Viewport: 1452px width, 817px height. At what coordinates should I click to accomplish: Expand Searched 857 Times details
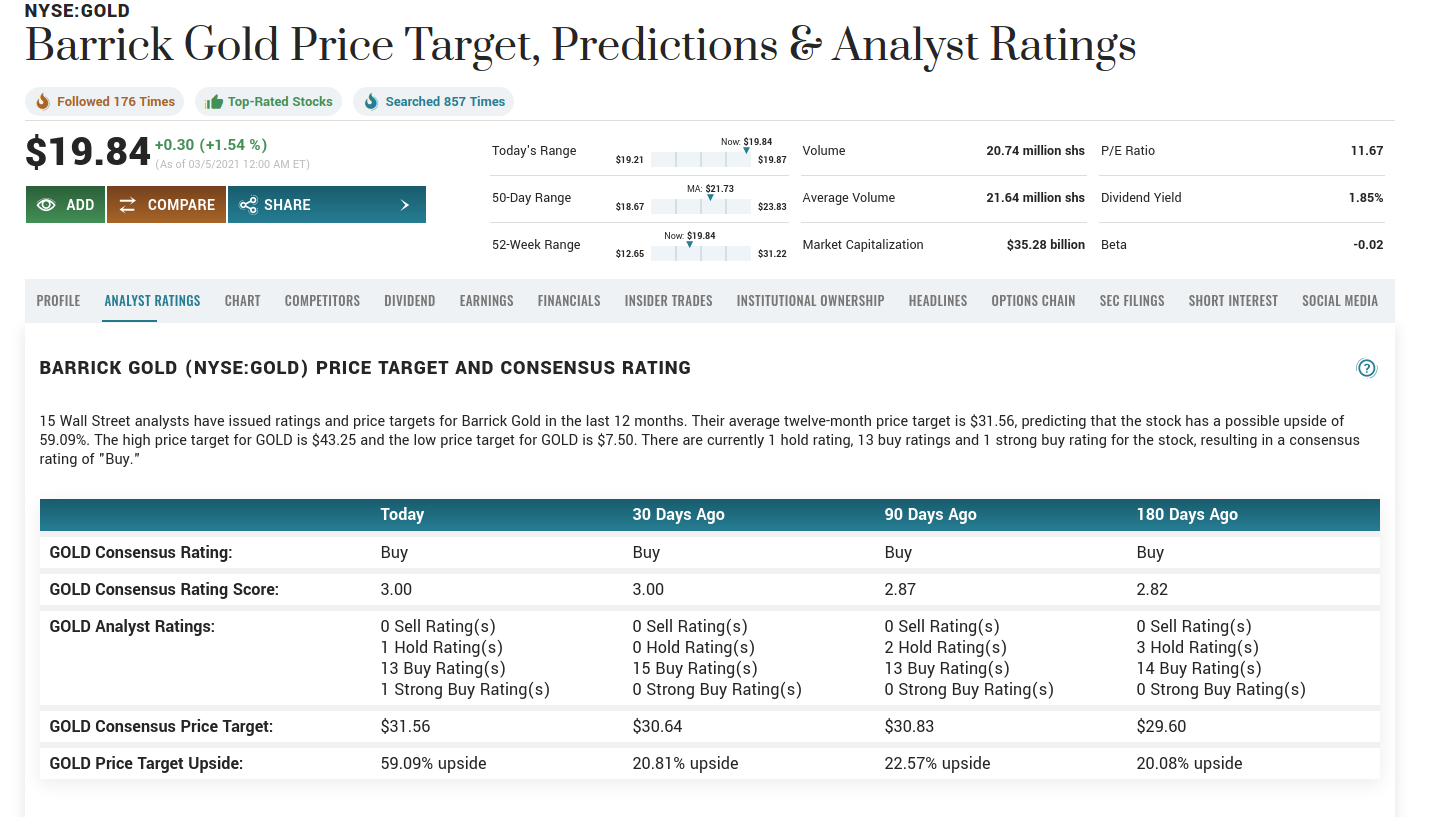point(433,101)
